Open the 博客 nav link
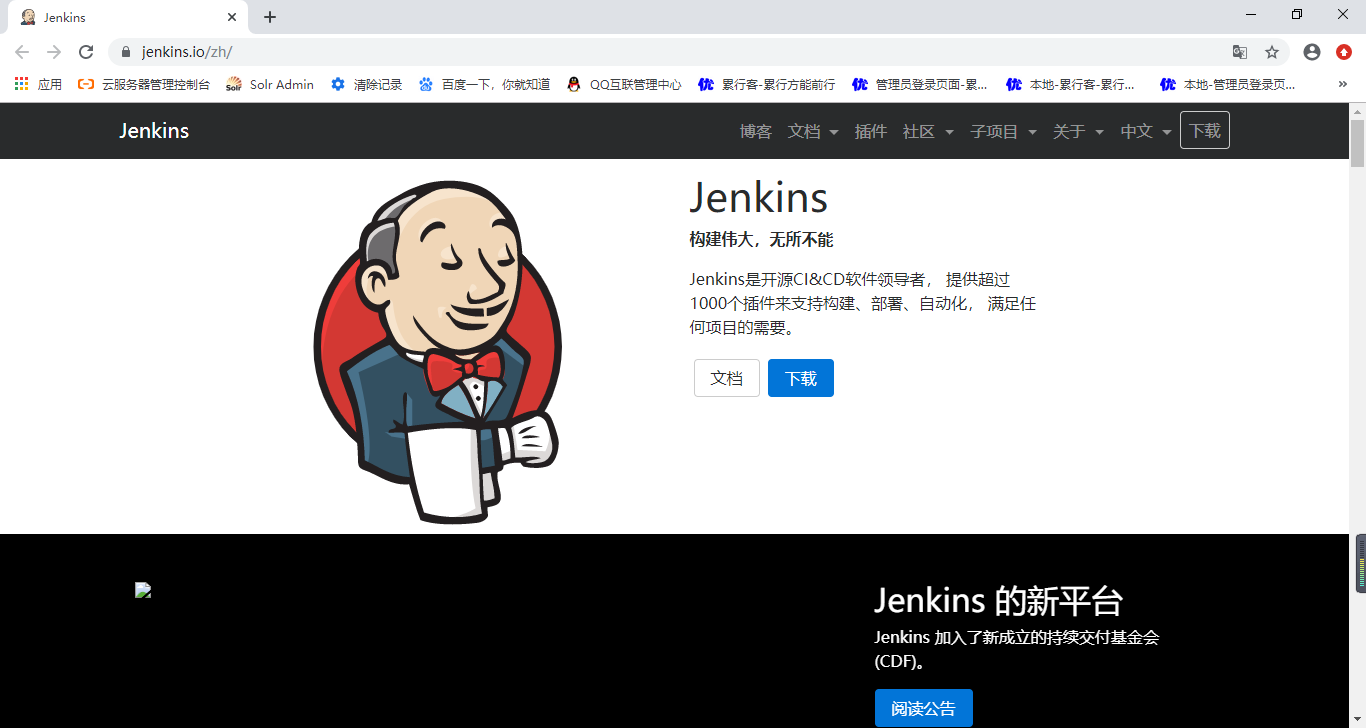Viewport: 1366px width, 728px height. pyautogui.click(x=756, y=131)
